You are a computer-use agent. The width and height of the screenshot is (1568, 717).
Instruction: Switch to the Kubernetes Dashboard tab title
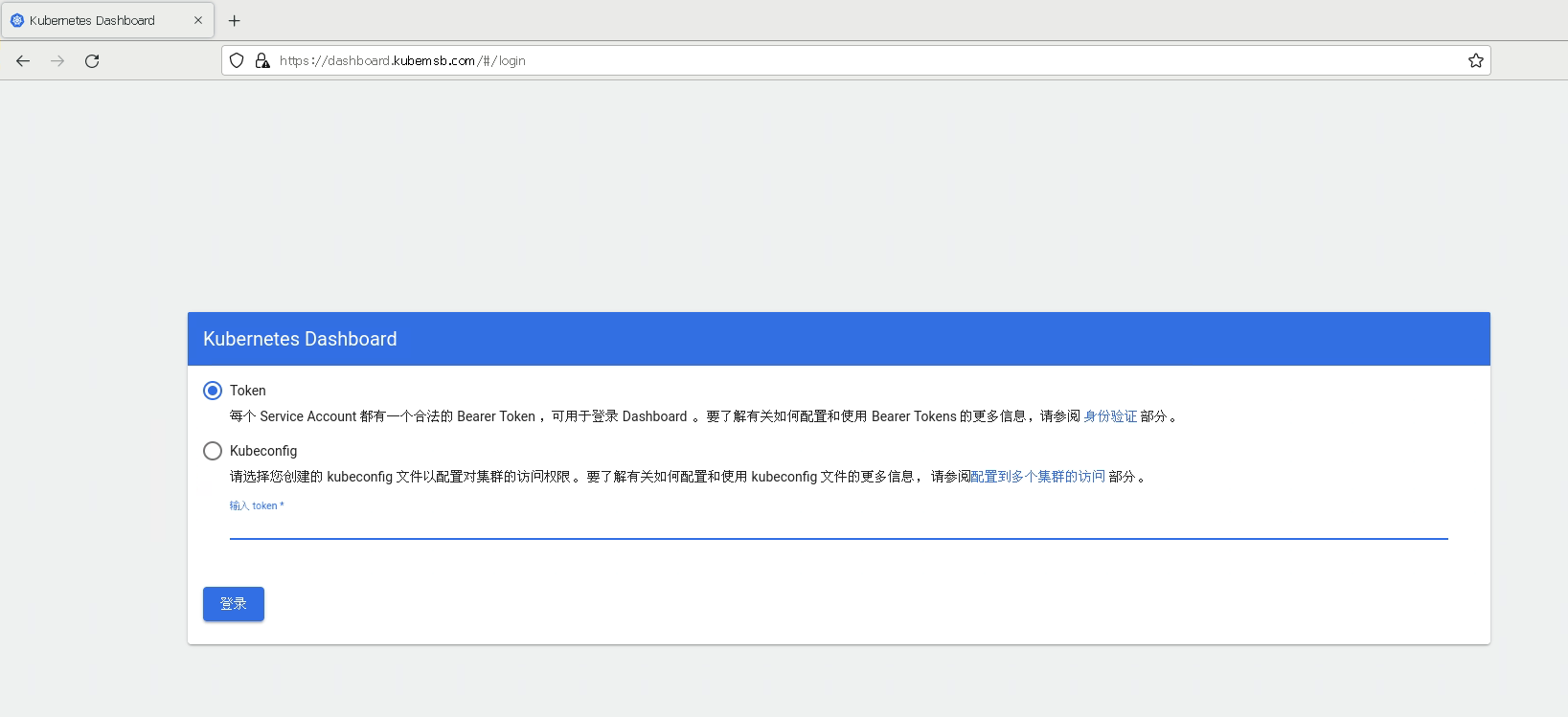92,20
